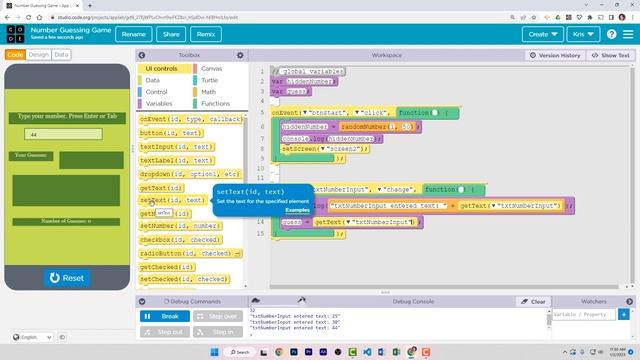Click the Share button
Image resolution: width=640 pixels, height=360 pixels.
coord(171,34)
